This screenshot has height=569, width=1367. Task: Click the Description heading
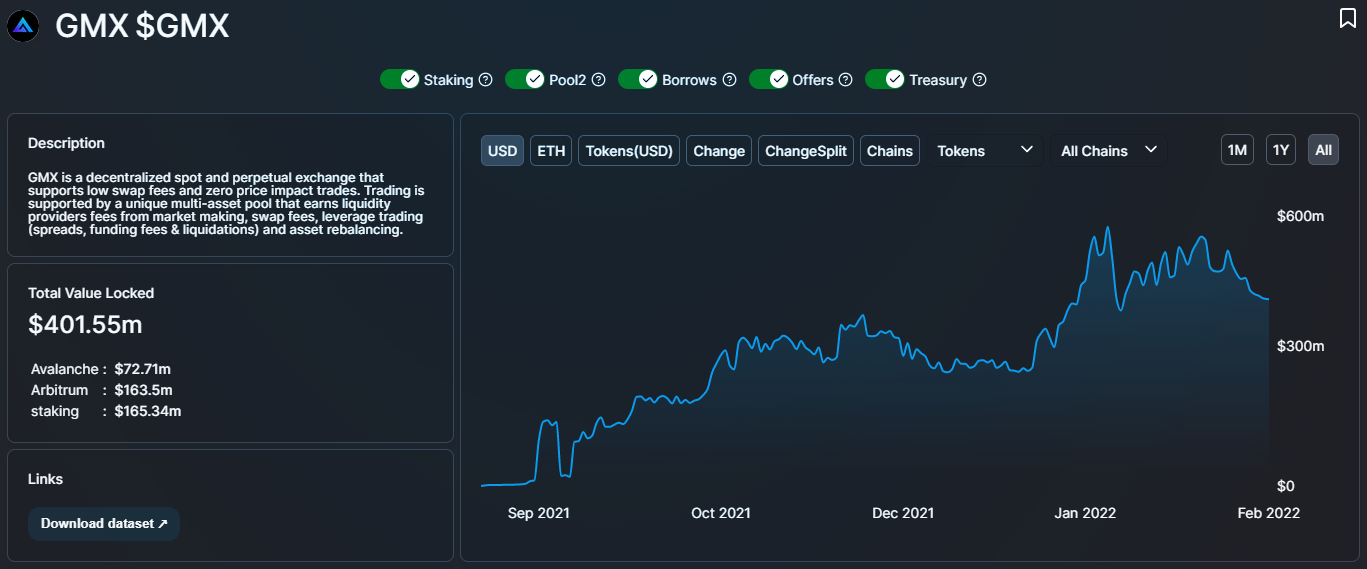[x=66, y=143]
